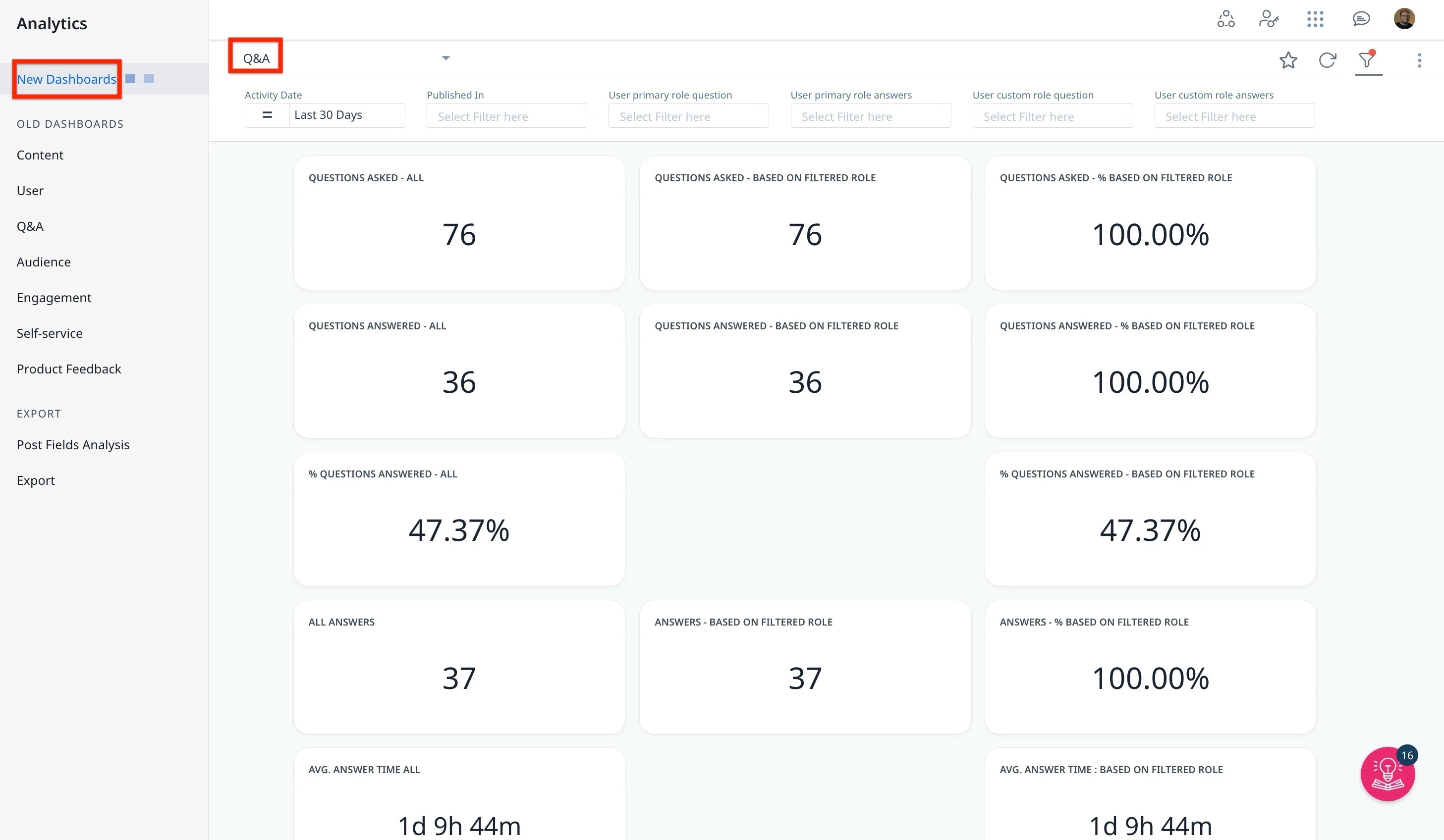Open the three-dot dashboard options menu
This screenshot has width=1444, height=840.
tap(1419, 60)
